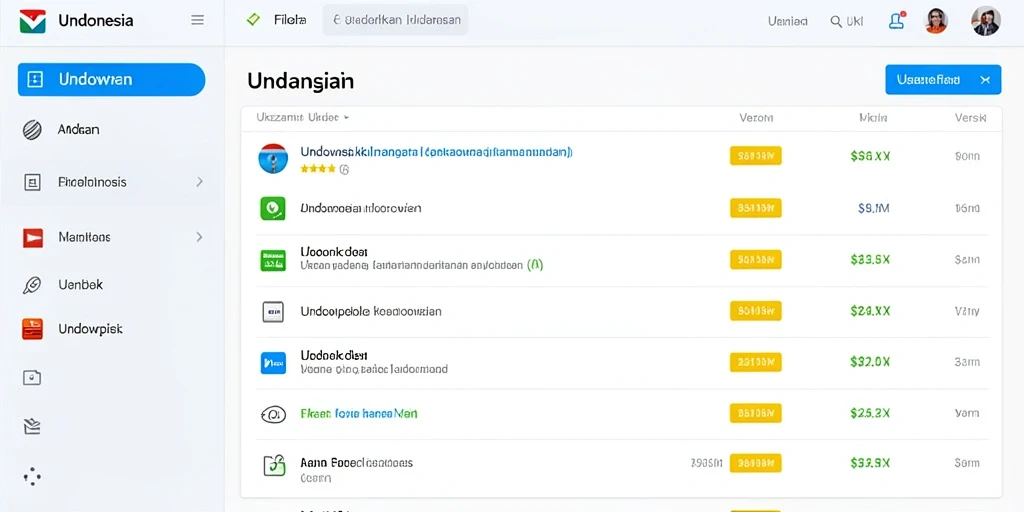1024x512 pixels.
Task: Click the green square icon for Udoonkdeat row
Action: 273,260
